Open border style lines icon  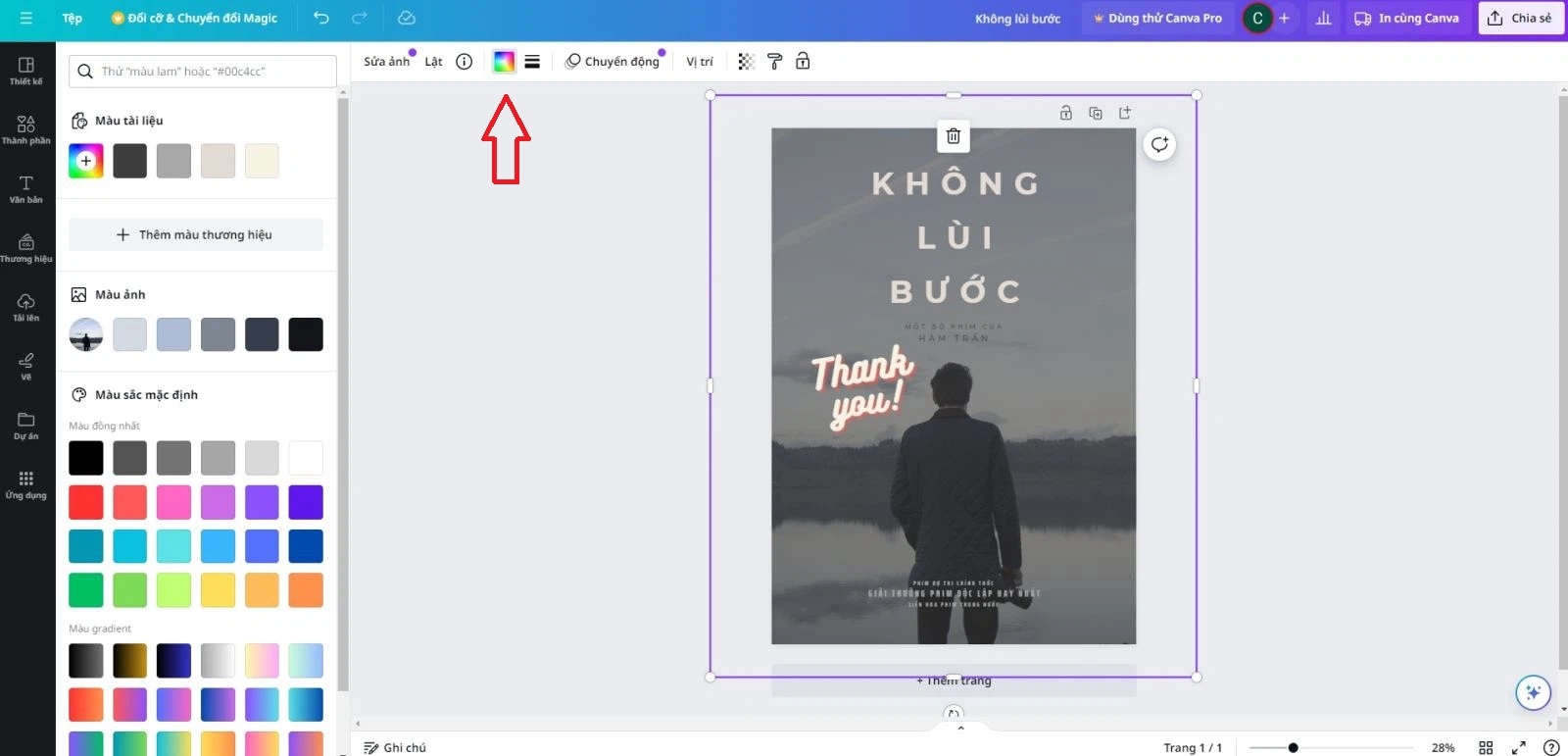point(532,62)
